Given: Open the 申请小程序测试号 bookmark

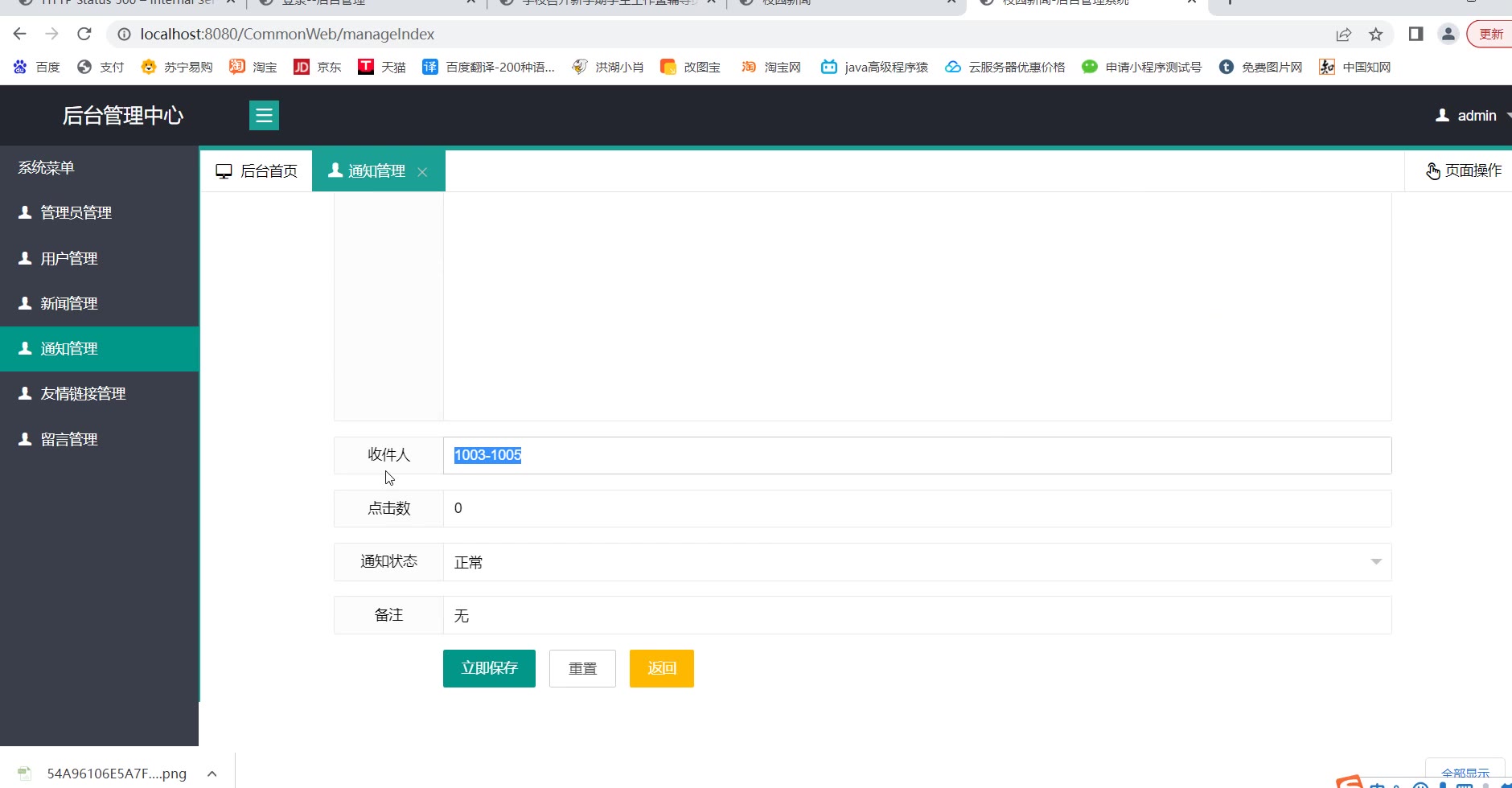Looking at the screenshot, I should tap(1142, 67).
